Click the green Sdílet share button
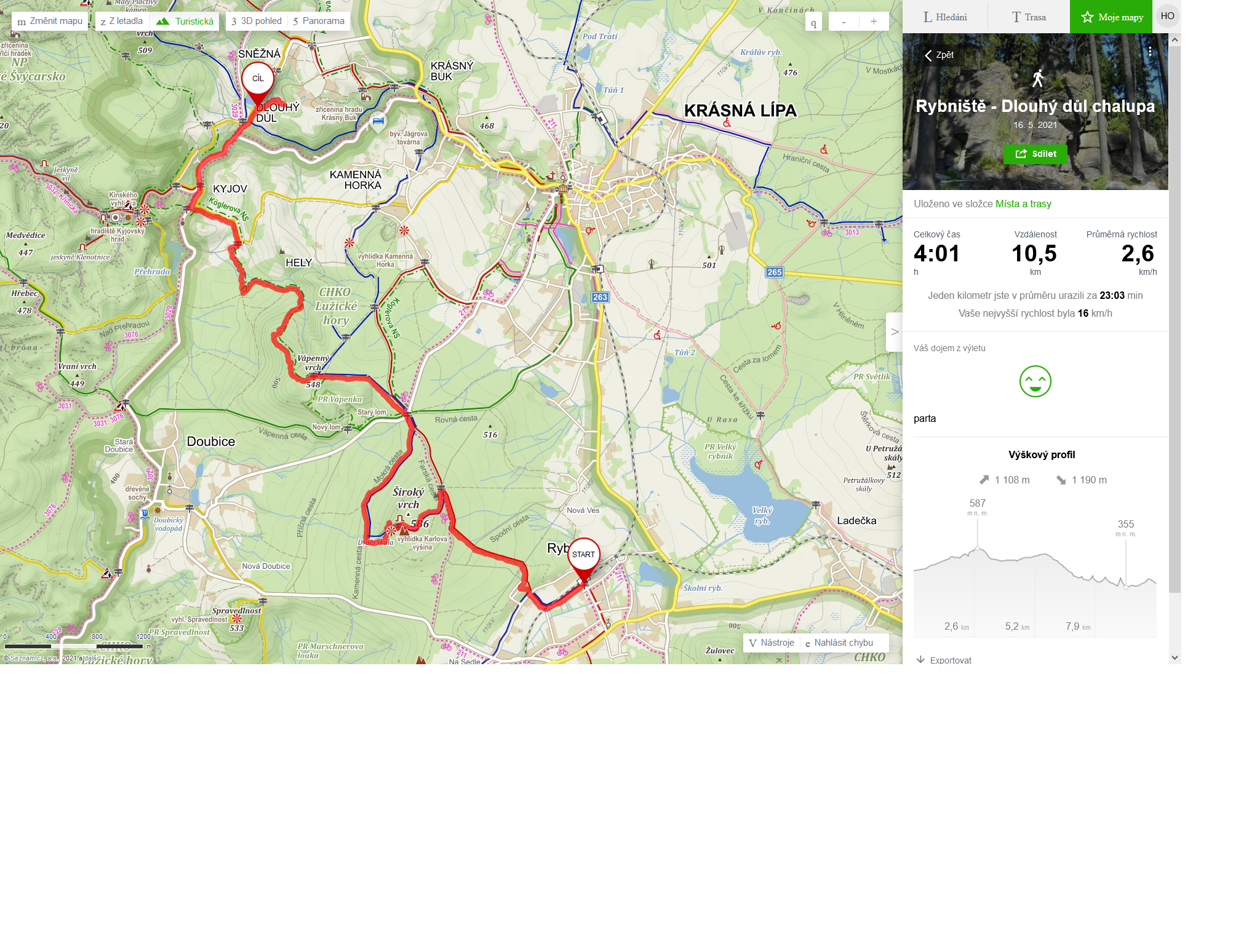The image size is (1233, 952). coord(1035,154)
